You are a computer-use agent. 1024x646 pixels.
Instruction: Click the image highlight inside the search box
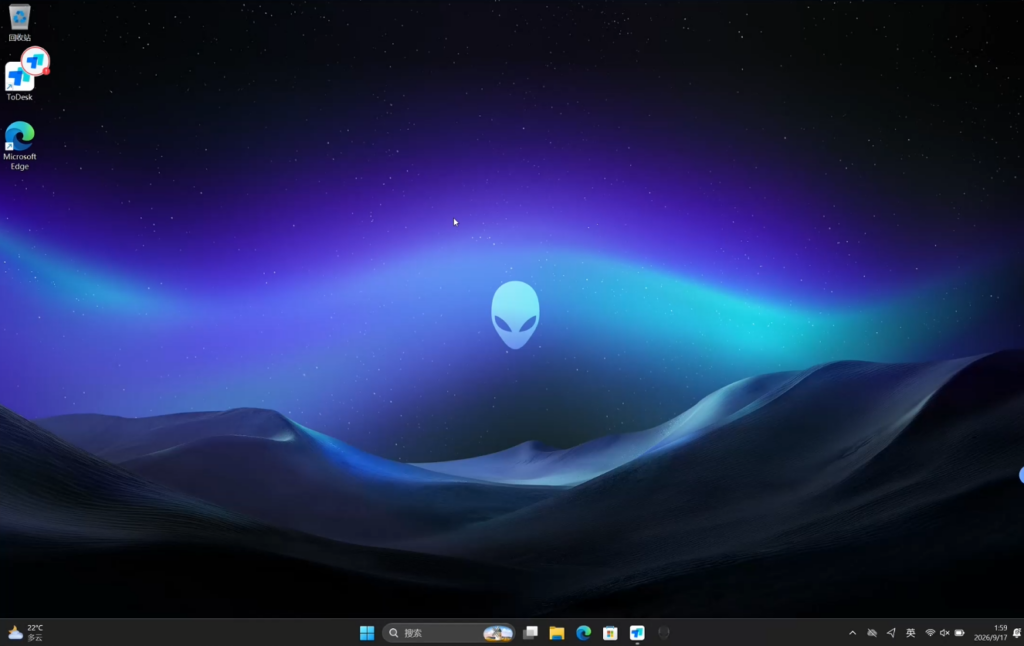click(x=498, y=632)
